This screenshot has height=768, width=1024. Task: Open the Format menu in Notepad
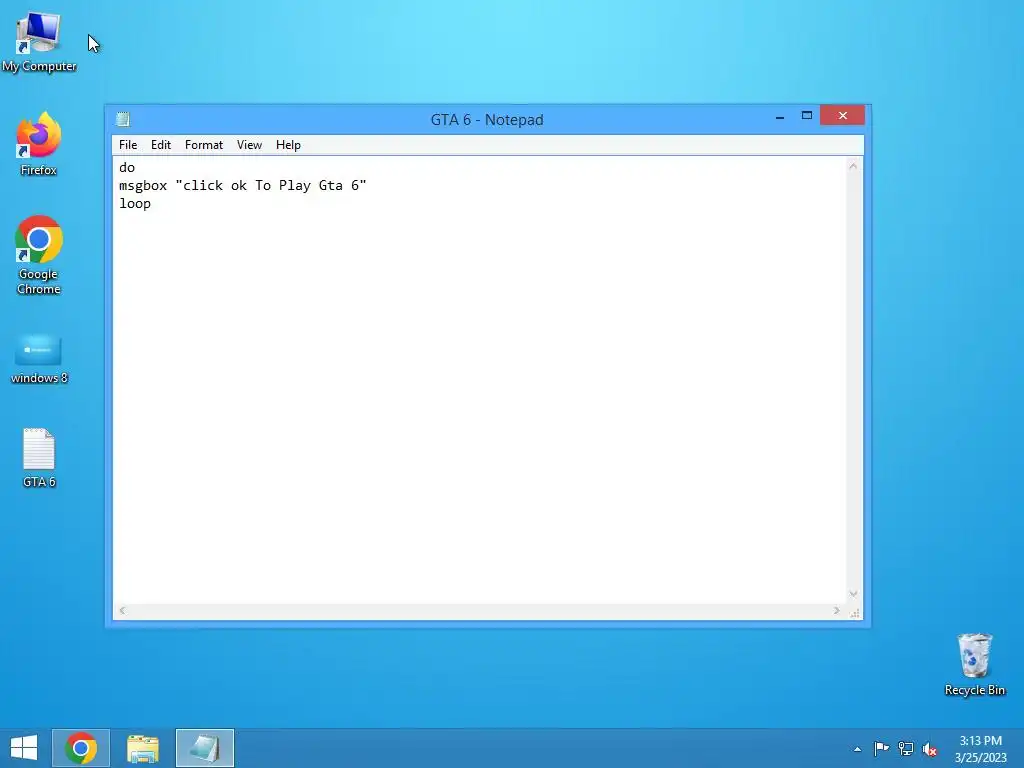click(204, 145)
